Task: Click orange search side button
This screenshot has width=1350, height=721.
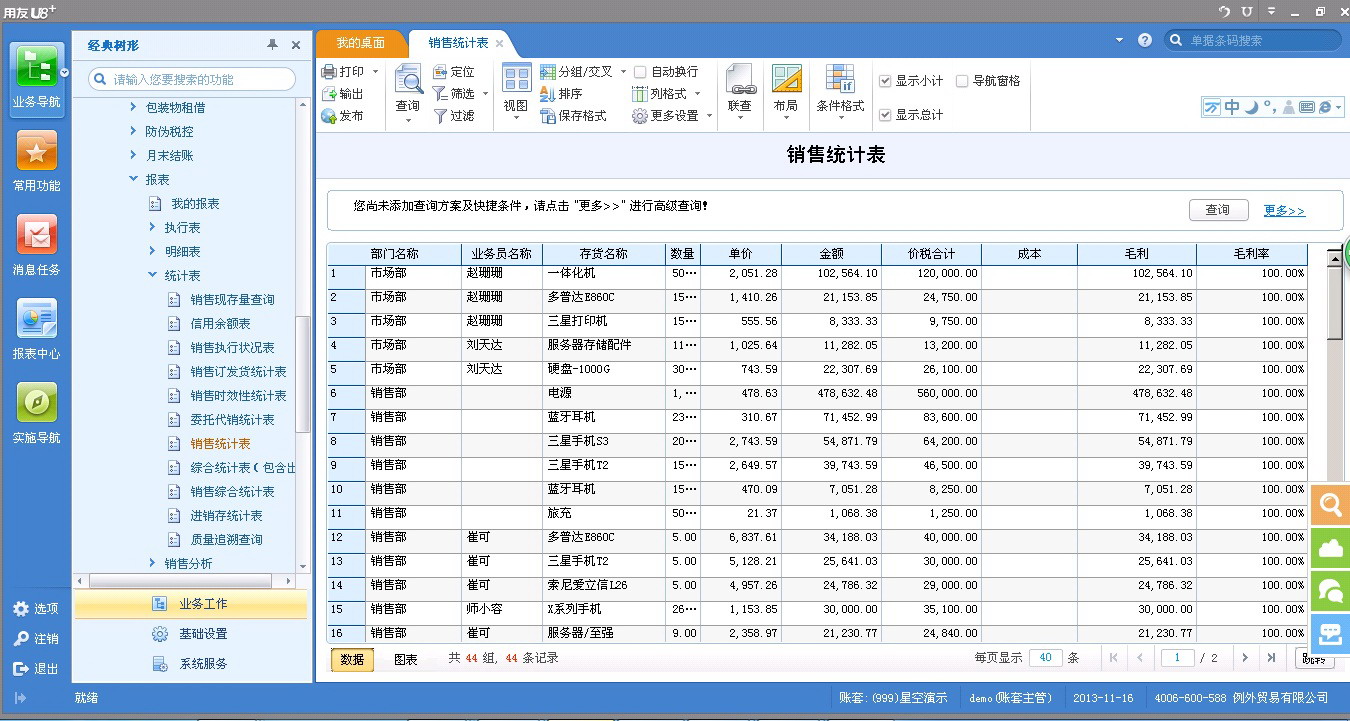Action: coord(1331,506)
